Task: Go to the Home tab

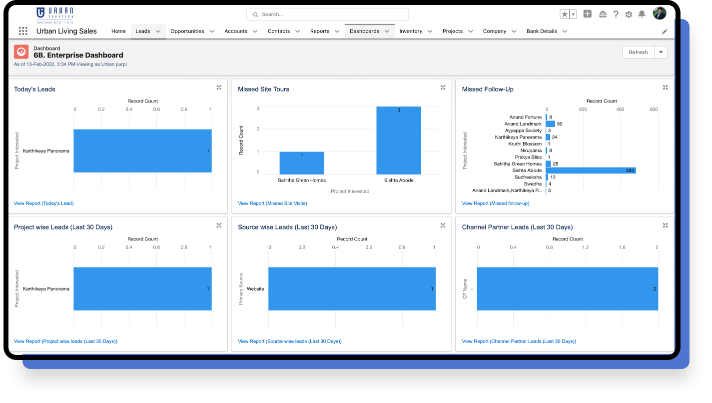Action: pyautogui.click(x=119, y=31)
